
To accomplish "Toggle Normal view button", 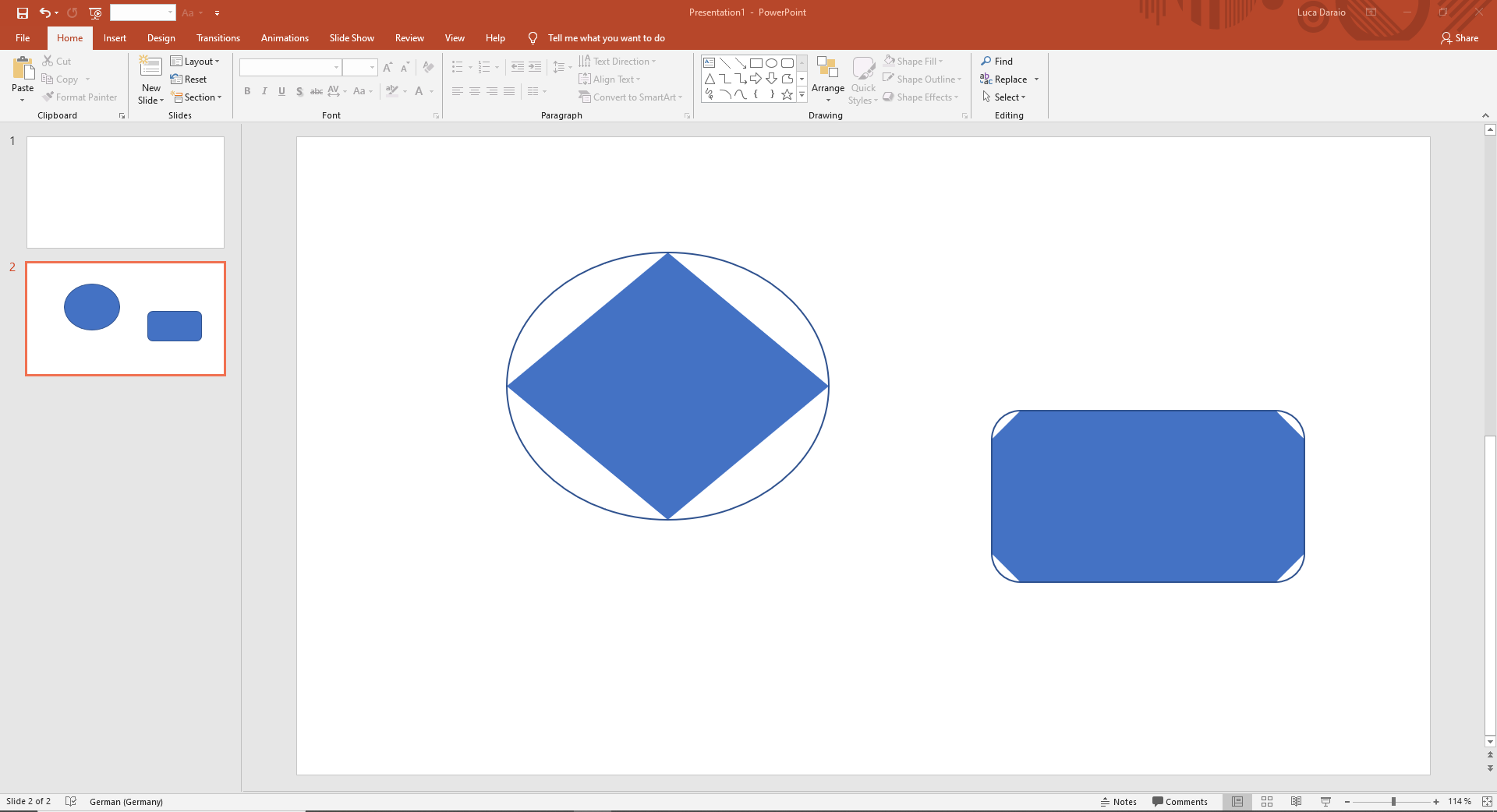I will (x=1237, y=801).
